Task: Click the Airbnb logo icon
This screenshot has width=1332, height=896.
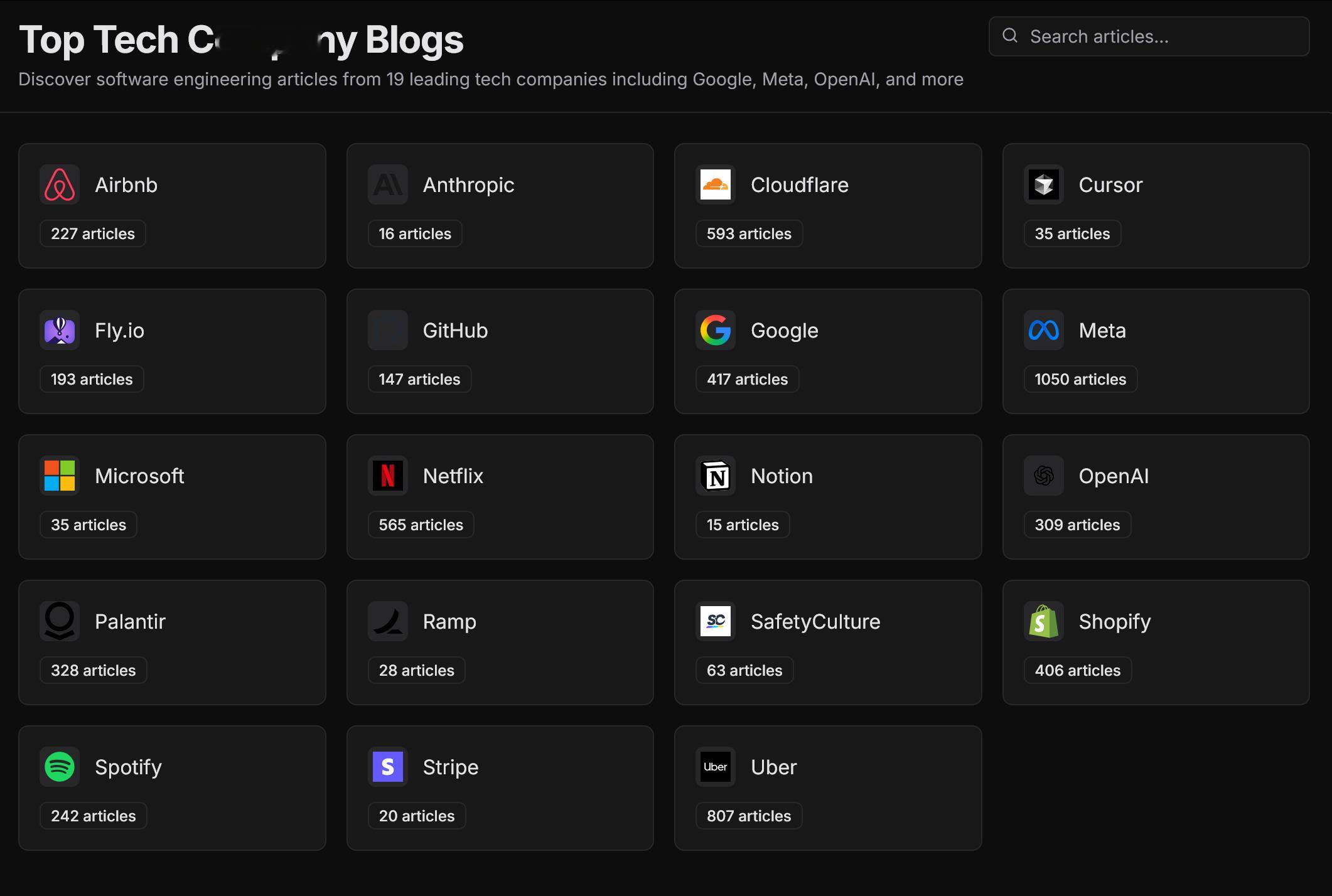Action: 60,185
